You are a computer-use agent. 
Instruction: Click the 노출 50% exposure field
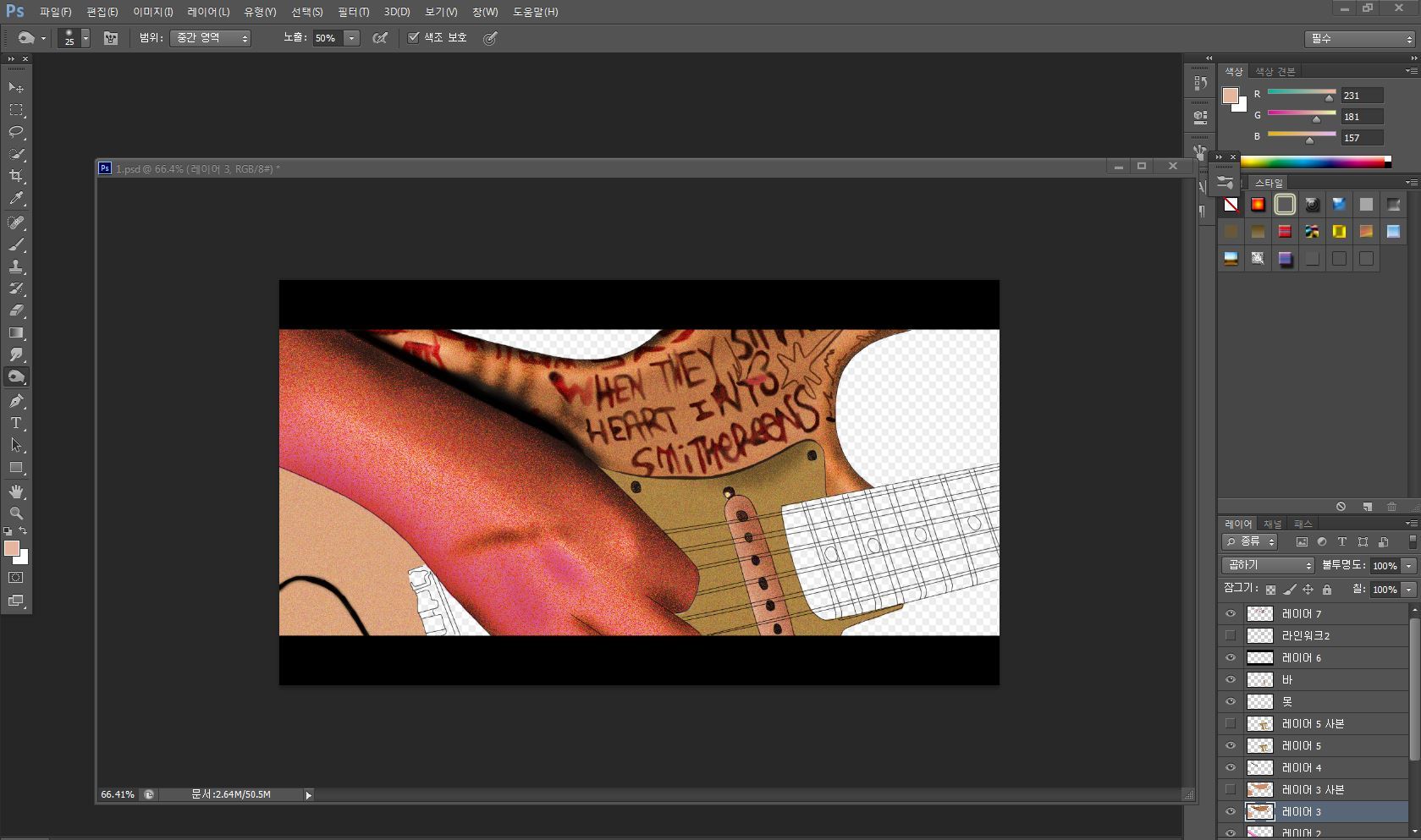[x=328, y=38]
